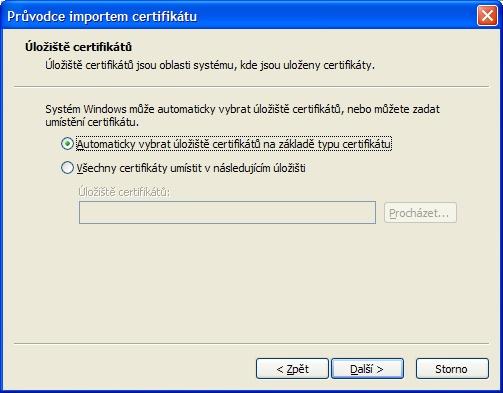Close the certificate import wizard window

487,16
